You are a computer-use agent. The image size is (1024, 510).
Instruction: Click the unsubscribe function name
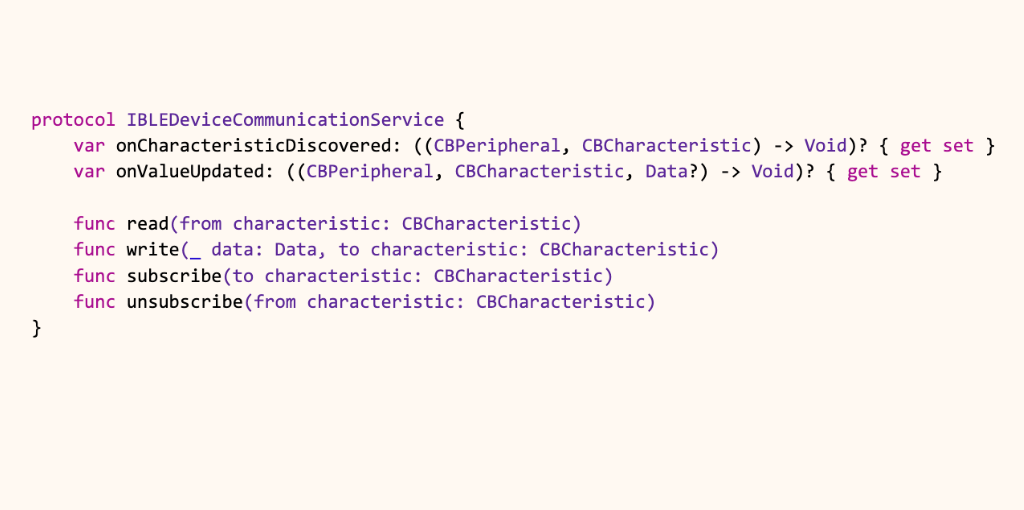pos(185,302)
